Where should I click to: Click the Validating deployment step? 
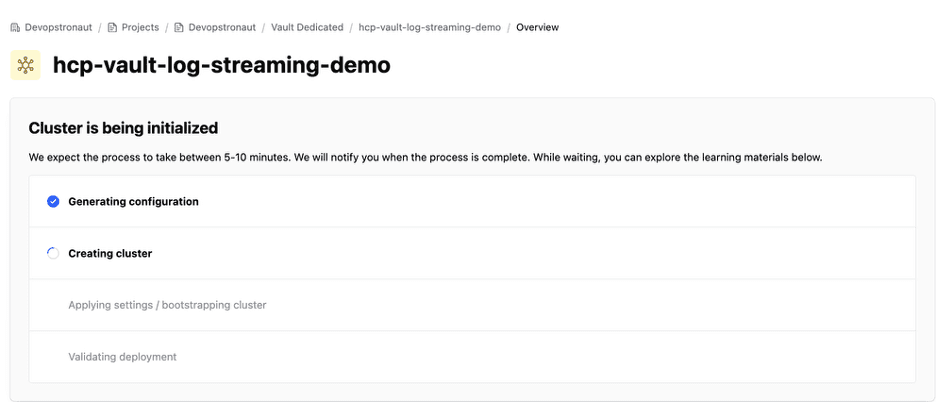click(x=122, y=356)
